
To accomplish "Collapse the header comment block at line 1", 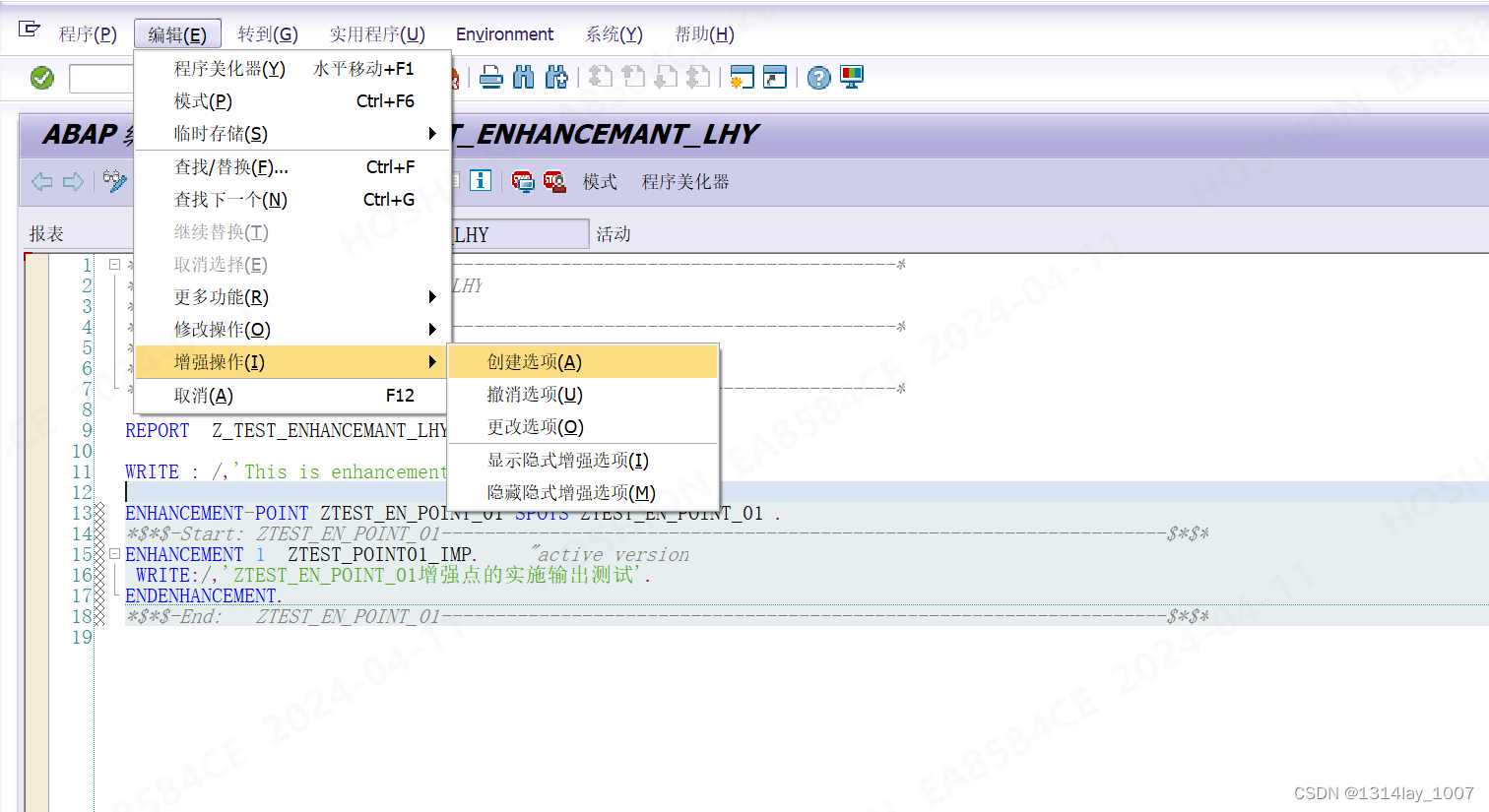I will 114,265.
